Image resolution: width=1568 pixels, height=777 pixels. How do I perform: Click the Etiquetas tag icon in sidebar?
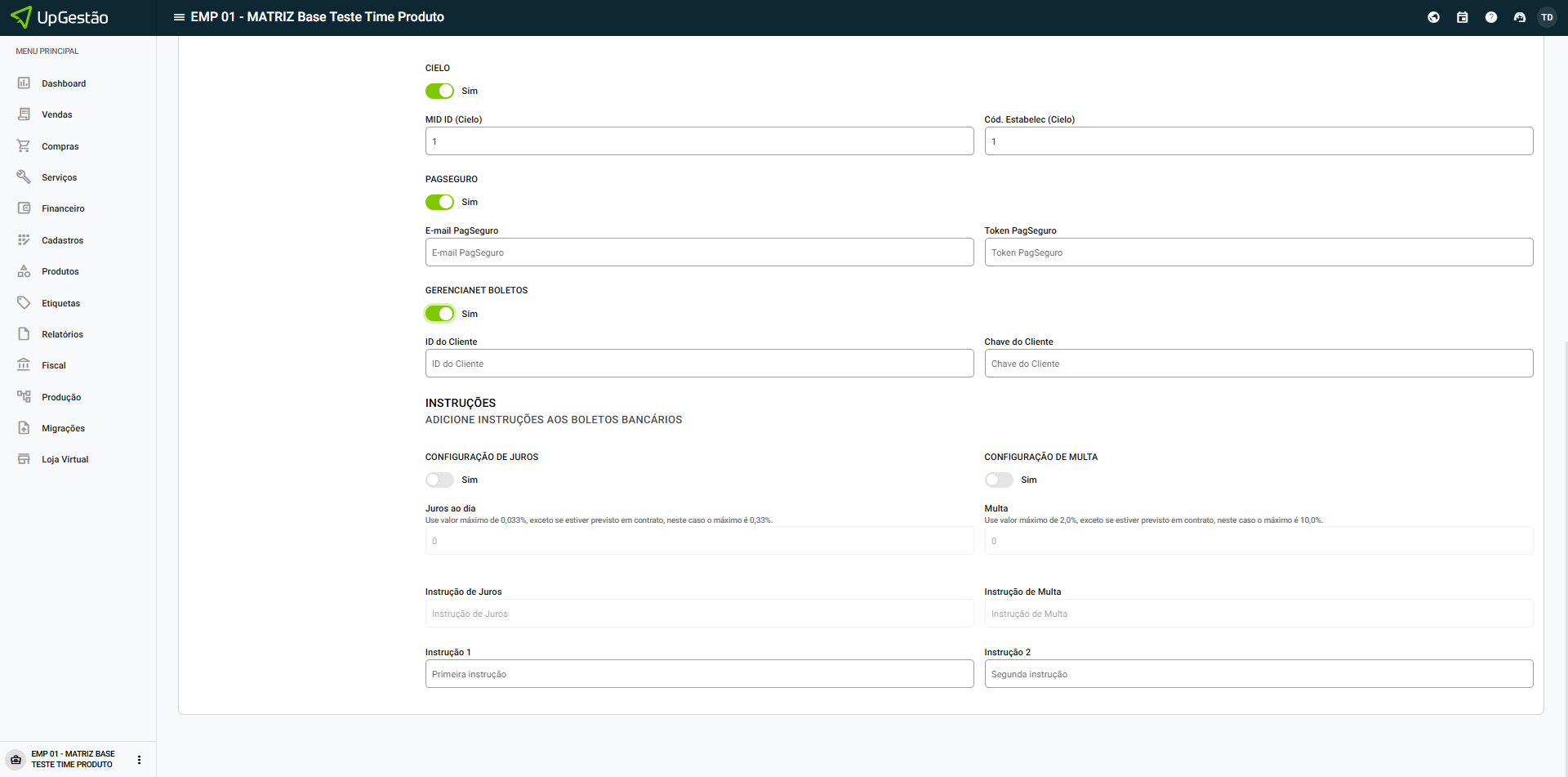click(24, 303)
